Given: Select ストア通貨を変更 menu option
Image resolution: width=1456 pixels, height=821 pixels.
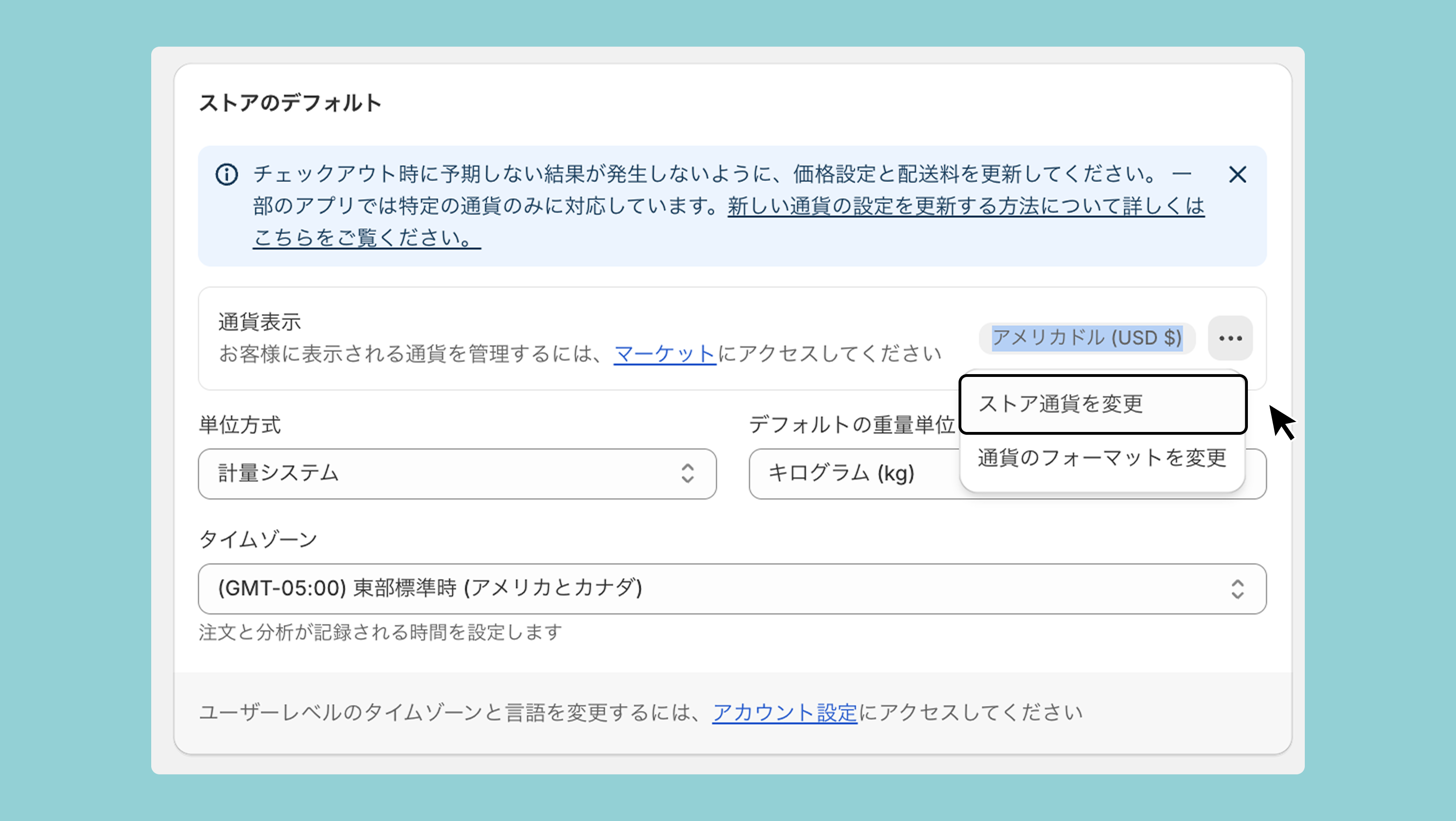Looking at the screenshot, I should pyautogui.click(x=1102, y=404).
